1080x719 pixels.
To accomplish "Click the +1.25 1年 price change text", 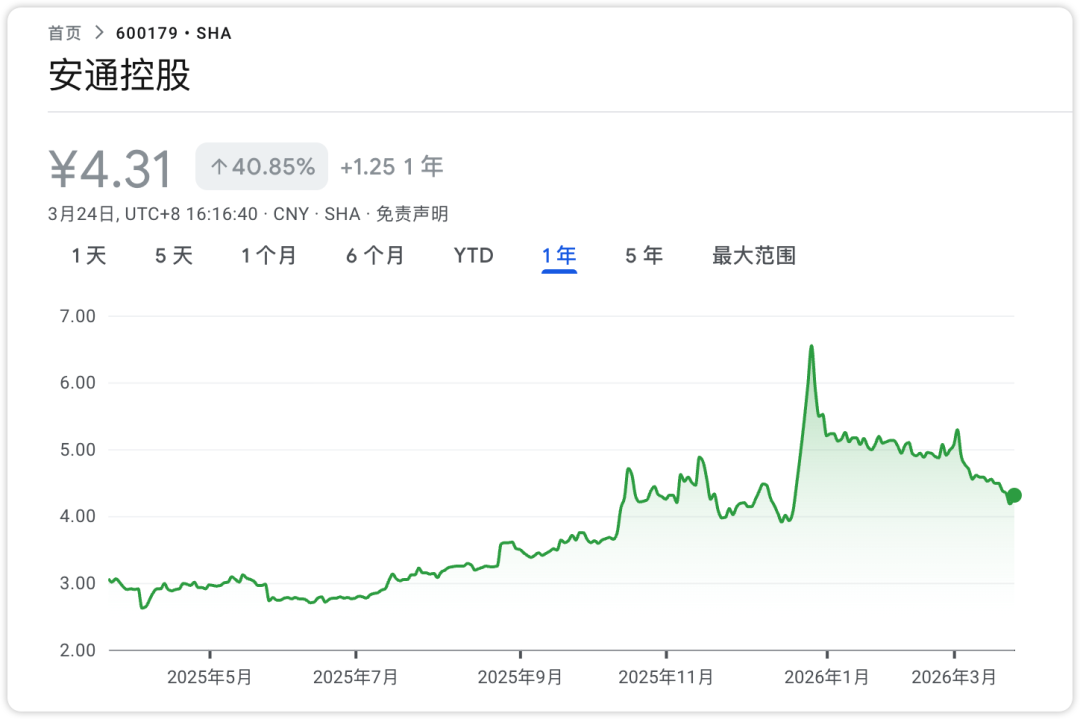I will pyautogui.click(x=391, y=167).
